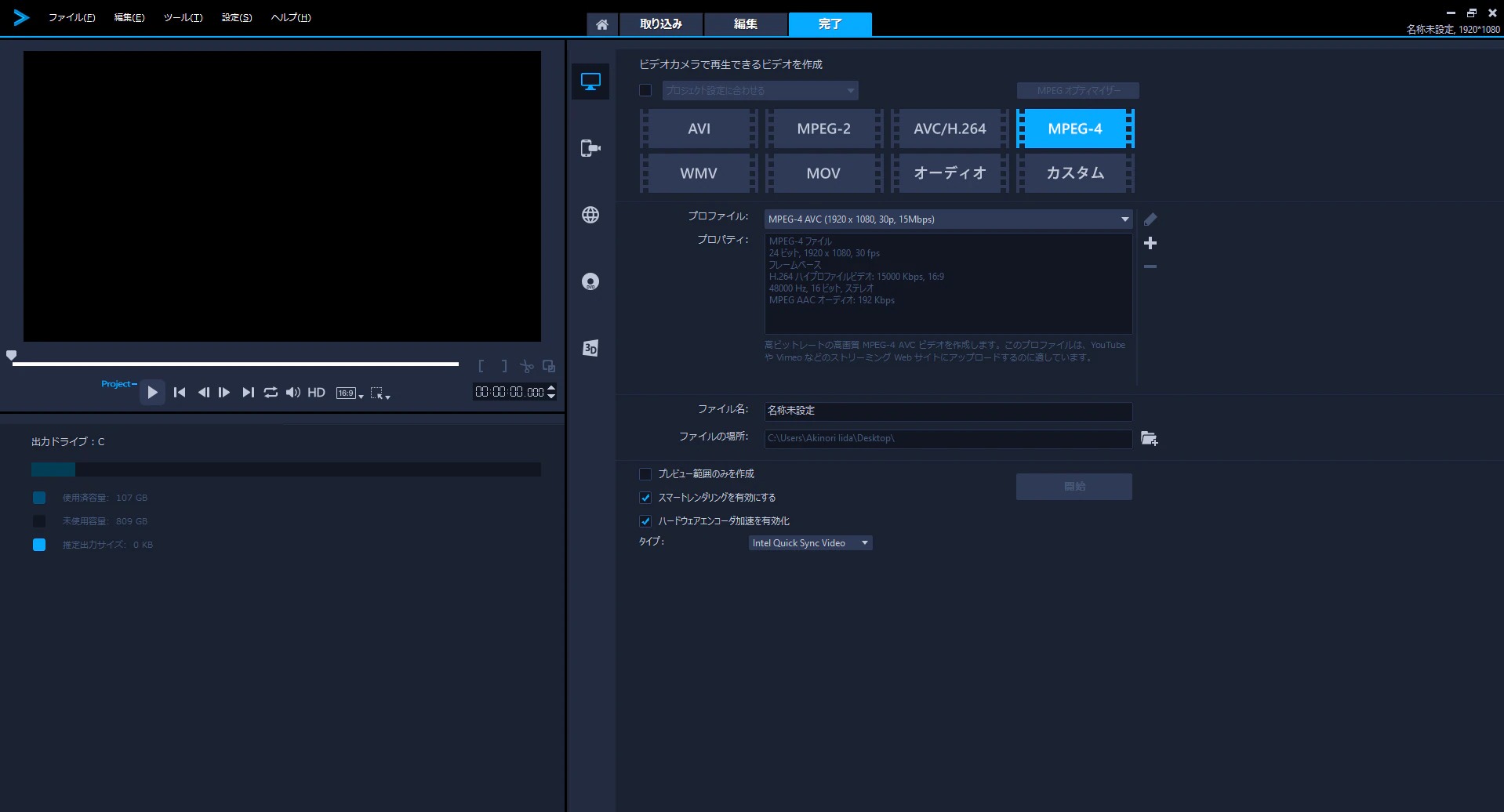Click the preview scrubber bar
1504x812 pixels.
click(x=235, y=364)
